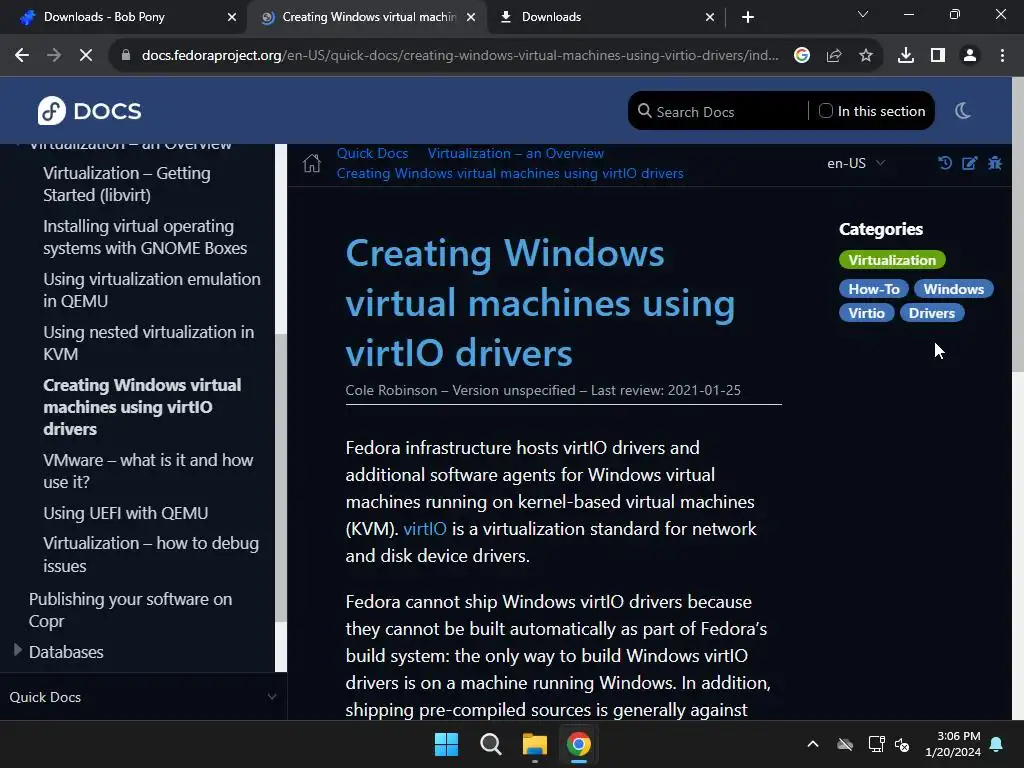1024x768 pixels.
Task: Click browser forward arrow
Action: (54, 56)
